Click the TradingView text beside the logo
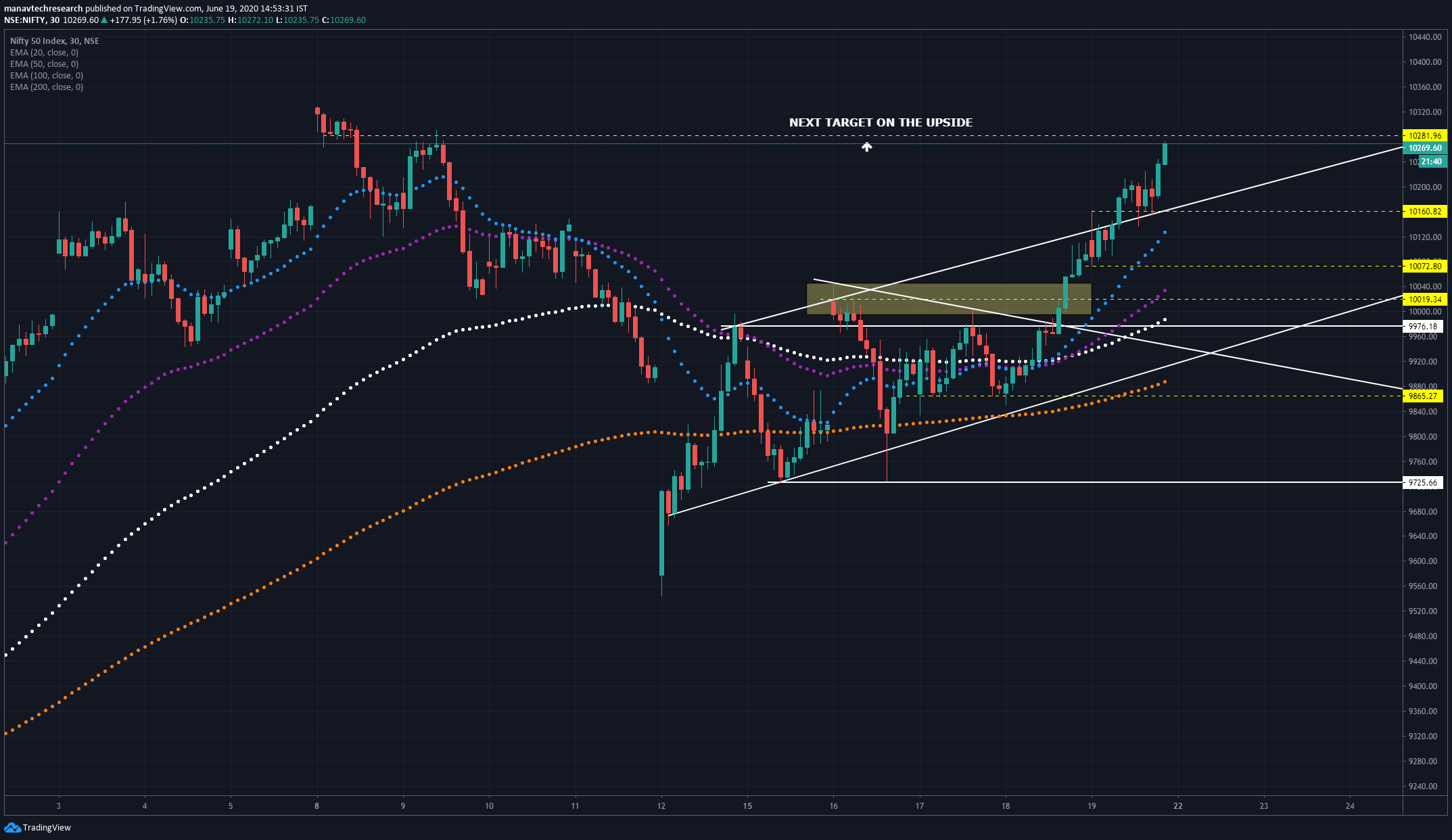The height and width of the screenshot is (840, 1452). coord(47,827)
